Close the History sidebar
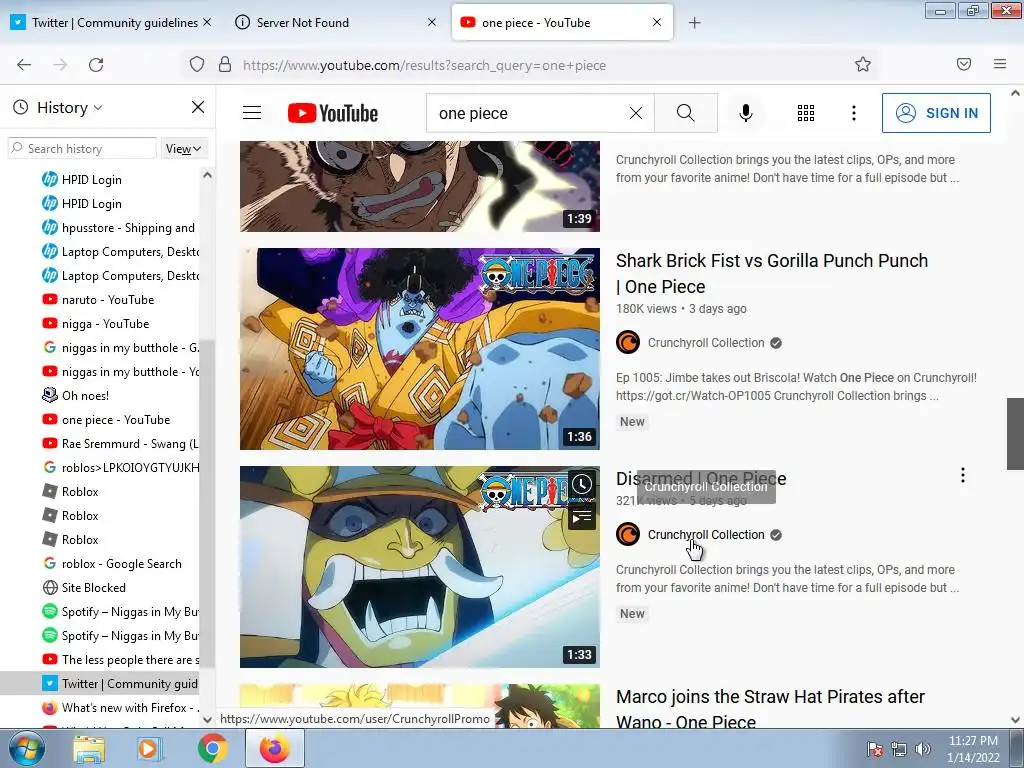Viewport: 1024px width, 768px height. click(x=198, y=107)
